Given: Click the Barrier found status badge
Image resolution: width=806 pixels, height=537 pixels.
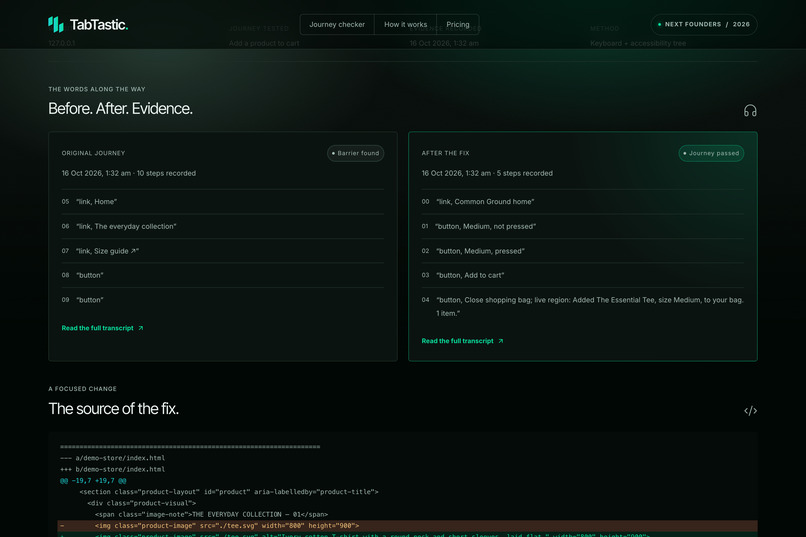Looking at the screenshot, I should (355, 153).
